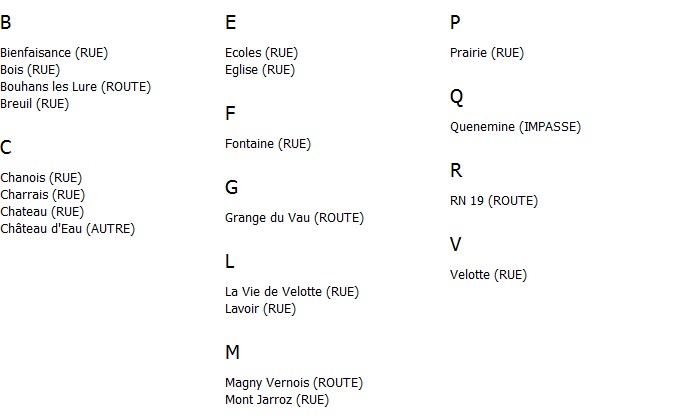This screenshot has height=416, width=675.
Task: Select Fontaine (RUE) under letter F
Action: tap(268, 143)
